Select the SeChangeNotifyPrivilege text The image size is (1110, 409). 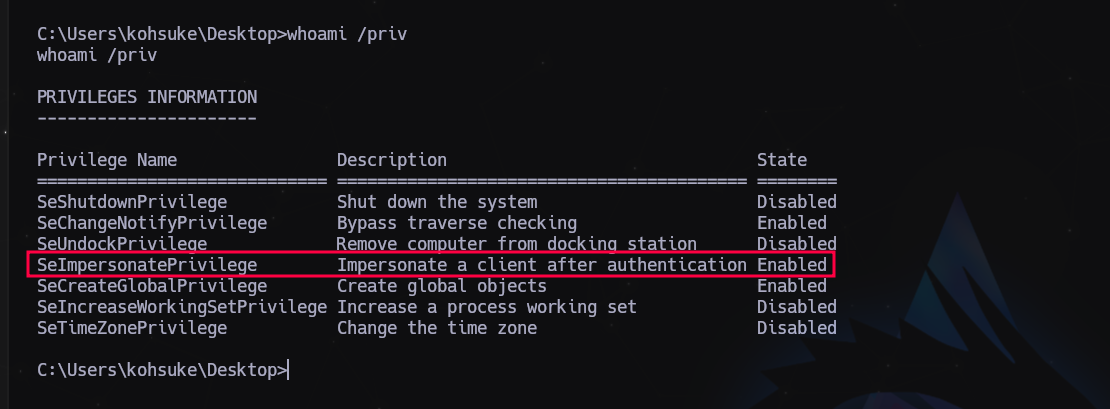(x=152, y=223)
